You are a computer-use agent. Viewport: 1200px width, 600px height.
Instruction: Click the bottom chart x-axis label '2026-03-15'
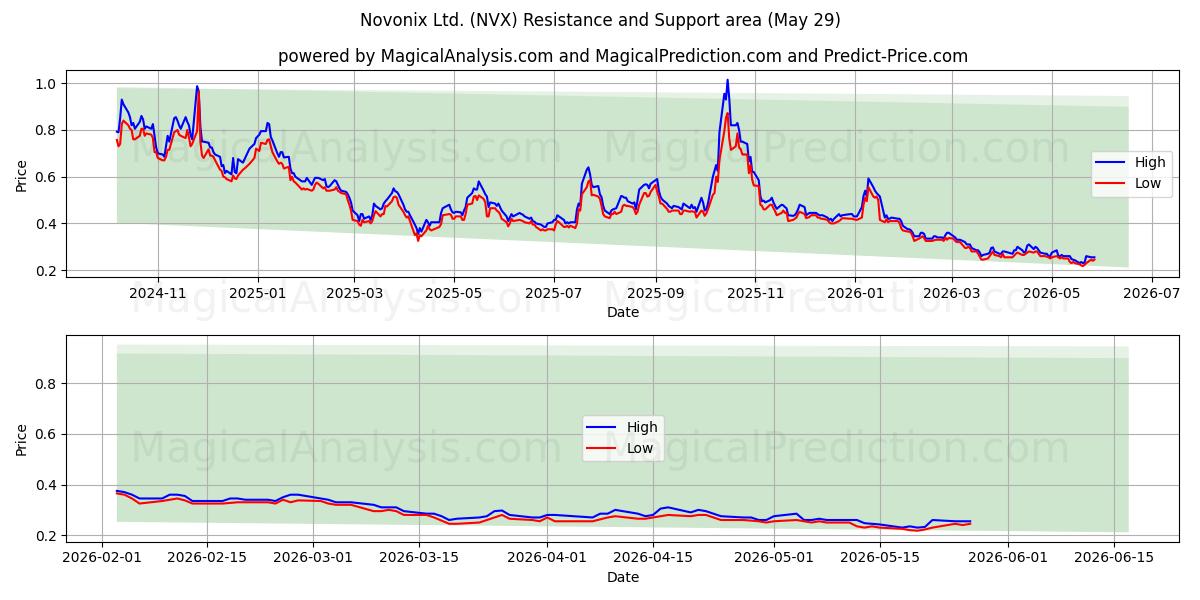(x=418, y=559)
